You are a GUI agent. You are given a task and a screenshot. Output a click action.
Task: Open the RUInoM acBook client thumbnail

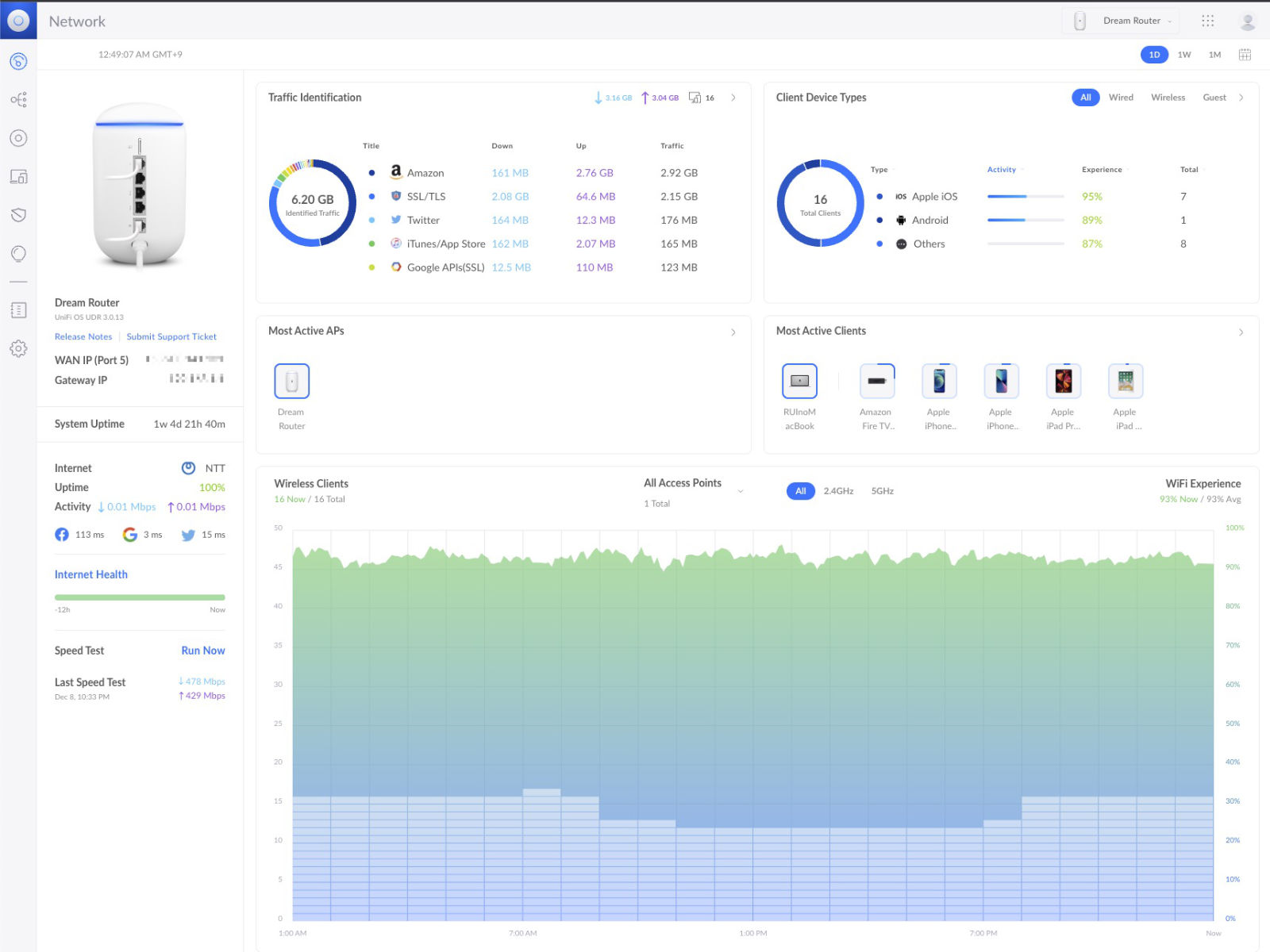(799, 381)
